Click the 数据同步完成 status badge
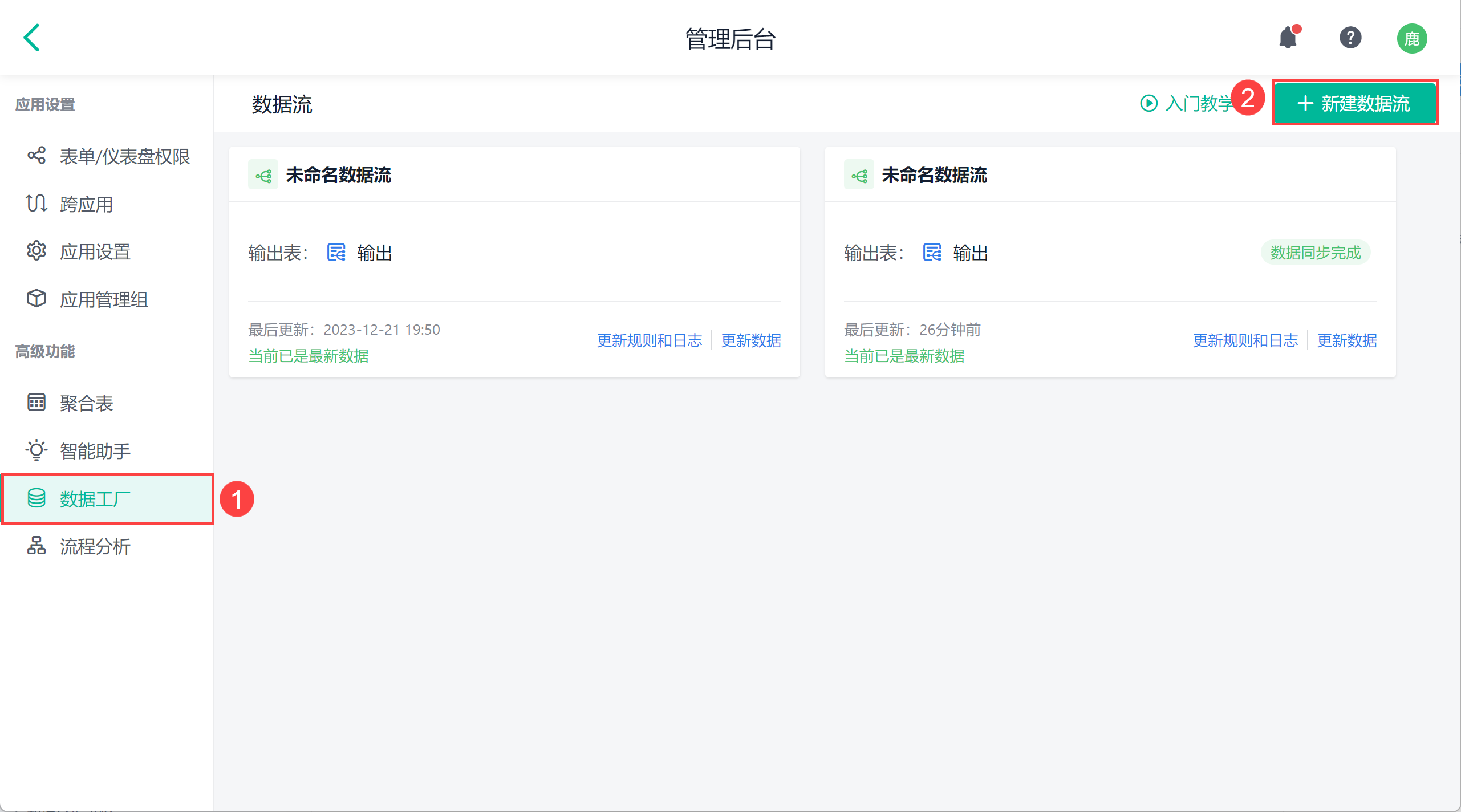 click(x=1315, y=253)
